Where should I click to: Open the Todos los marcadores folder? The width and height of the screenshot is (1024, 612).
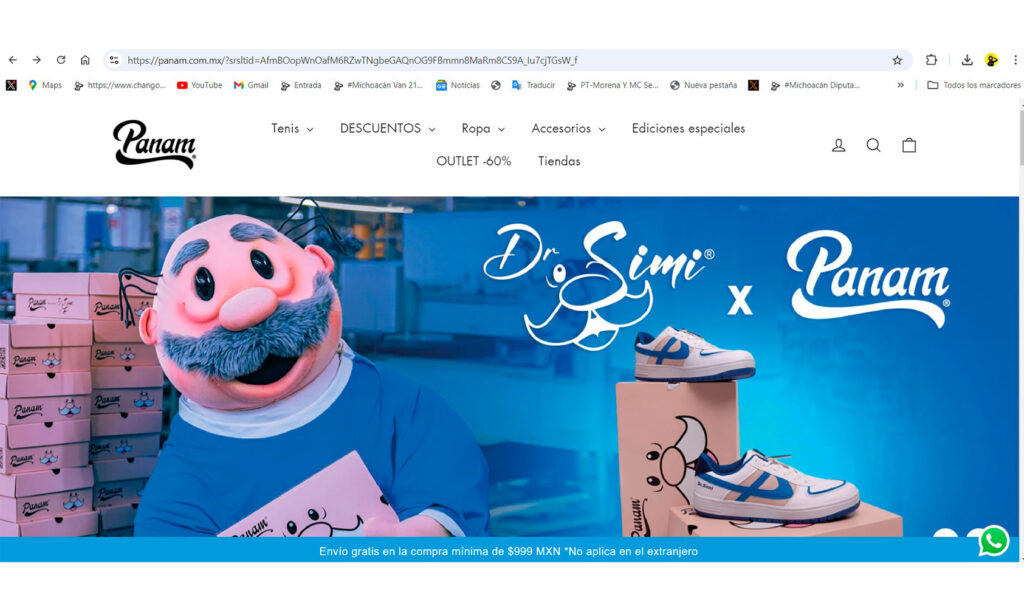pyautogui.click(x=973, y=85)
